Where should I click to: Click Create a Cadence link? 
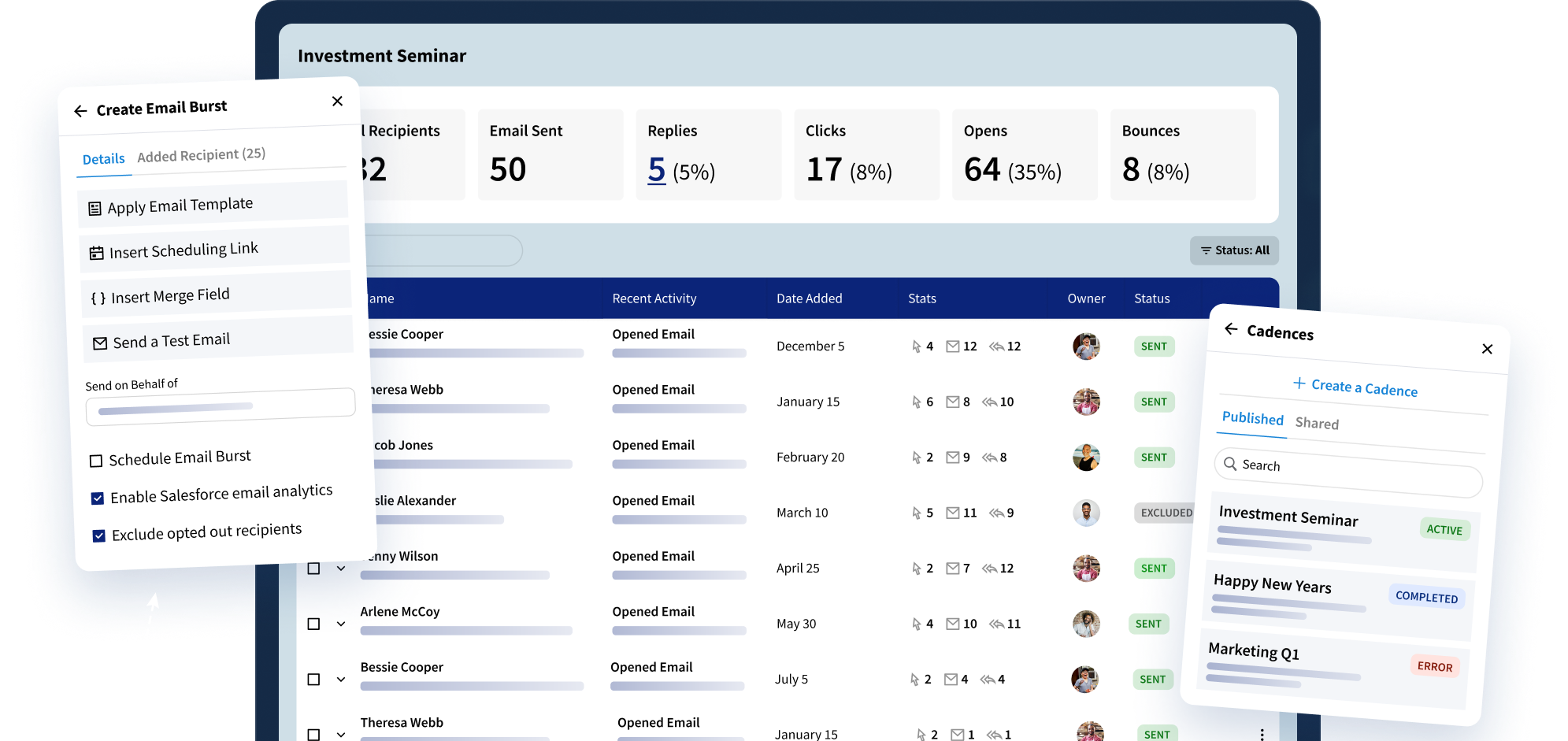(x=1355, y=387)
